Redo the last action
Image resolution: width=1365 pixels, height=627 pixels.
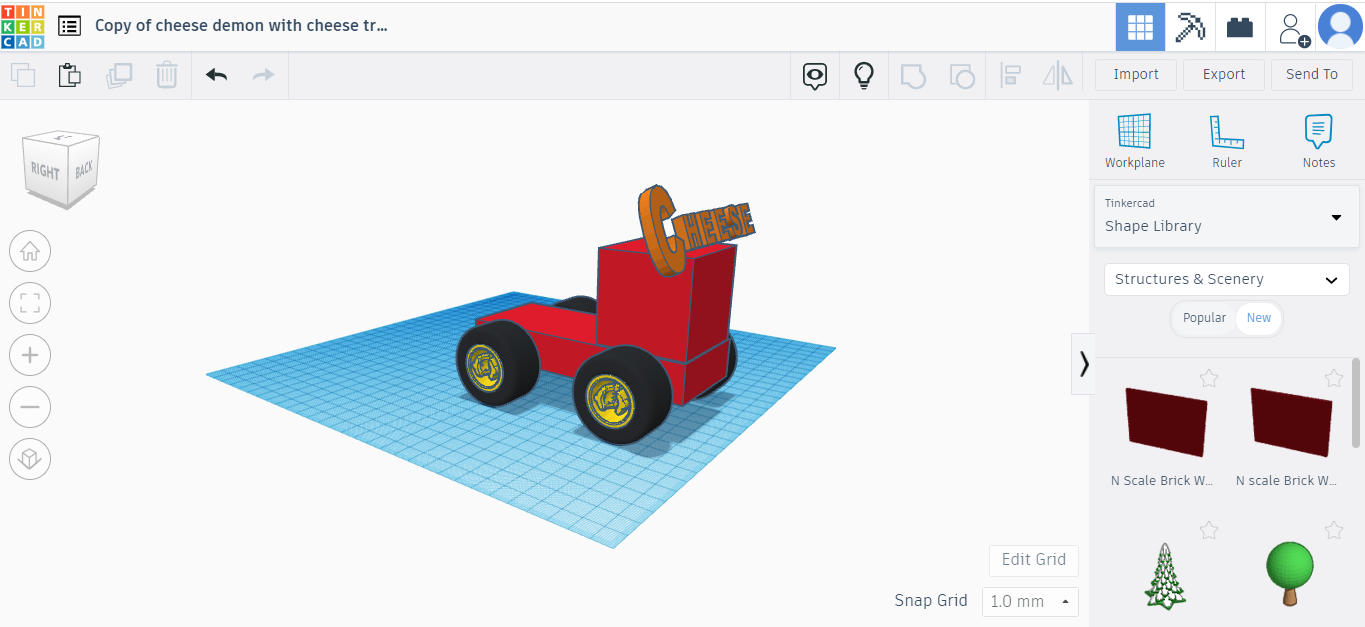(263, 75)
